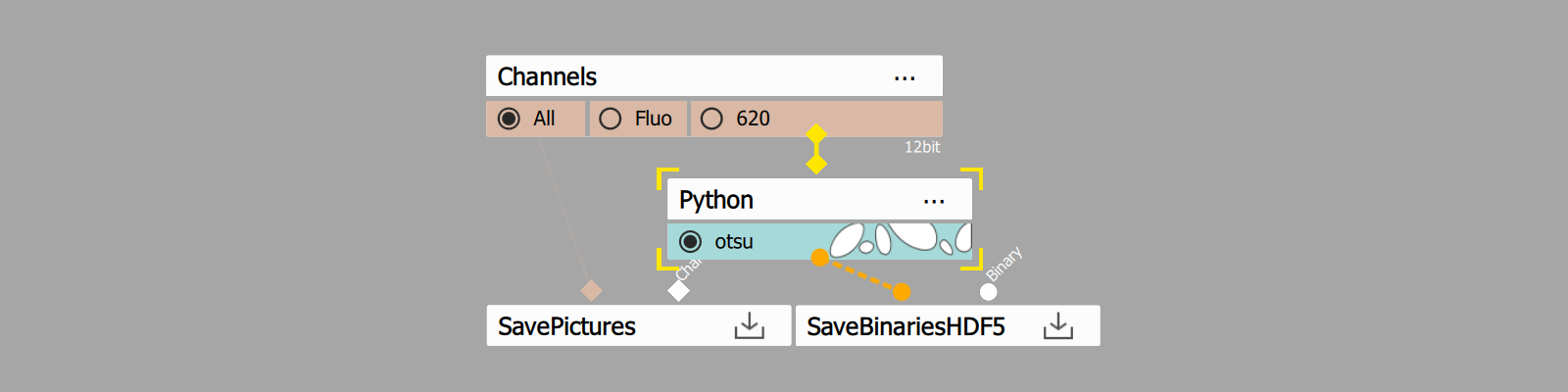Click the yellow diamond input above Python
This screenshot has width=1568, height=392.
pyautogui.click(x=816, y=164)
